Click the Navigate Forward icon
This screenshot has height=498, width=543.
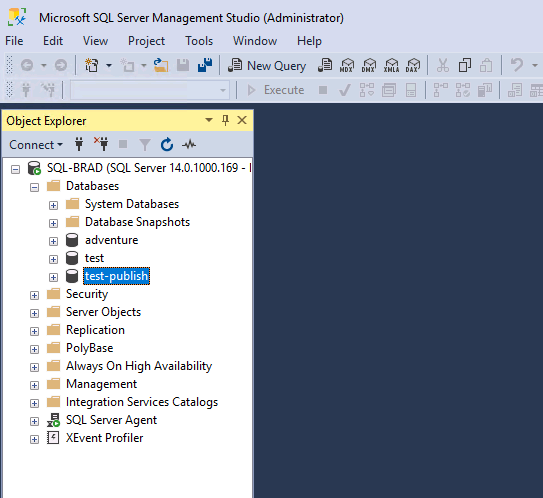pyautogui.click(x=61, y=65)
